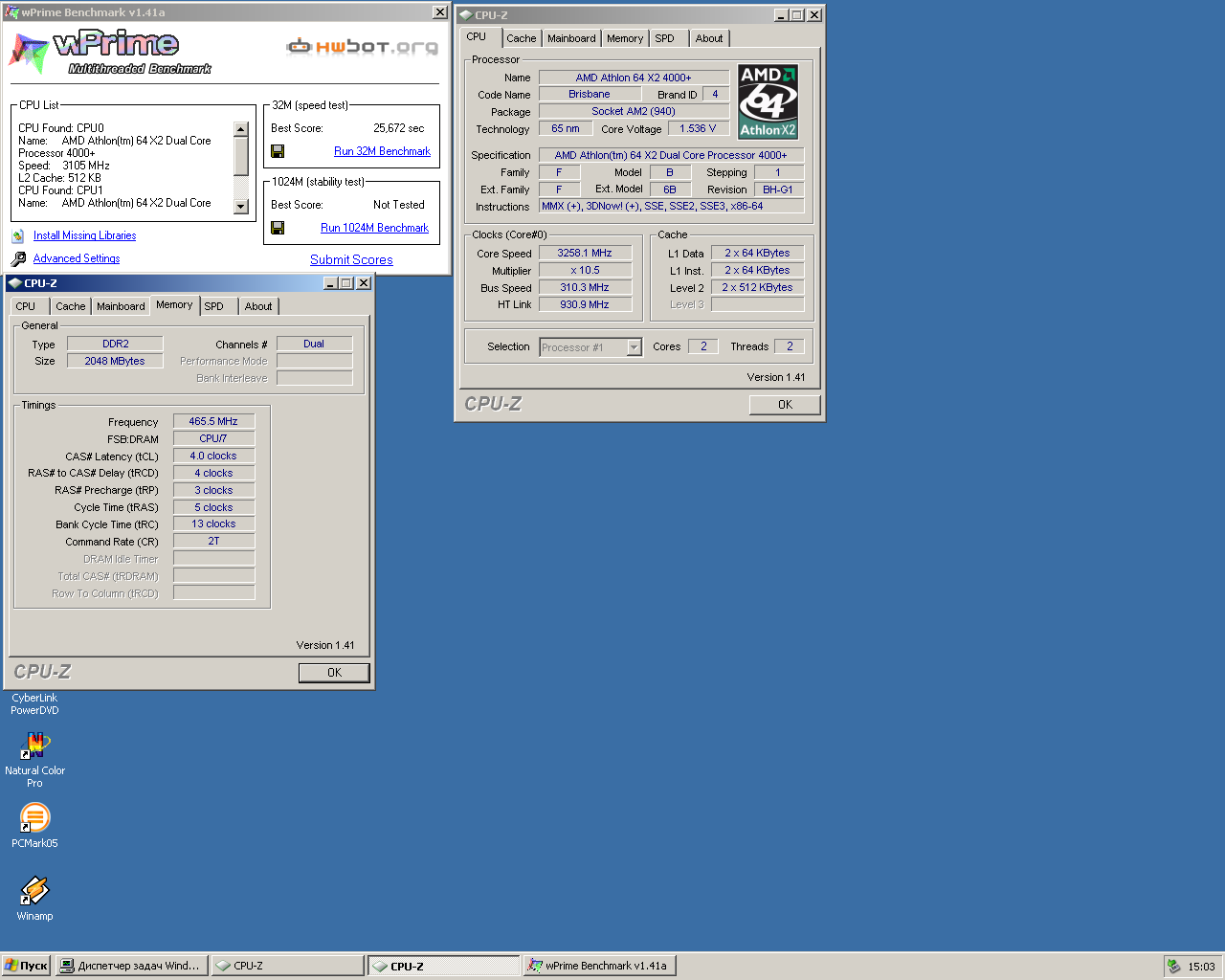Click the CPU List scrollbar up arrow

click(x=241, y=129)
